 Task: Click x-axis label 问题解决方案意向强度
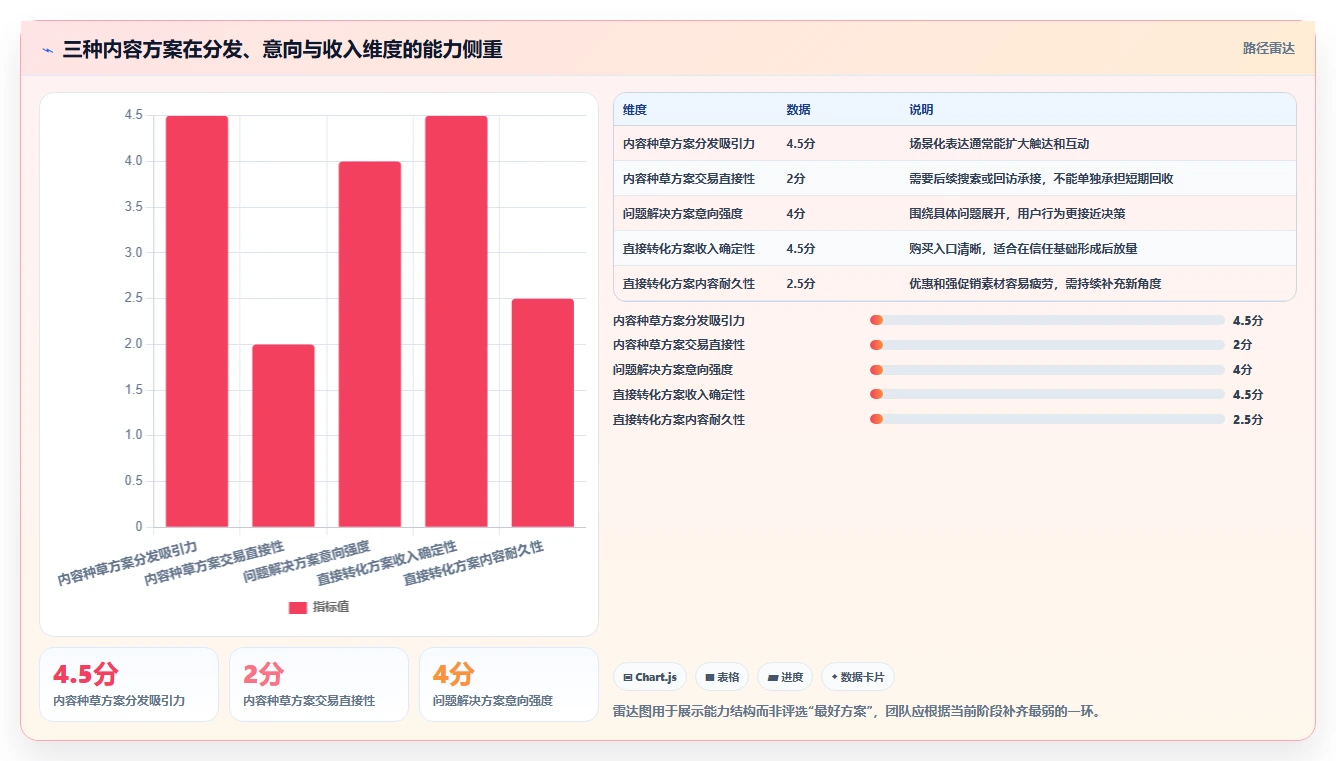point(306,563)
